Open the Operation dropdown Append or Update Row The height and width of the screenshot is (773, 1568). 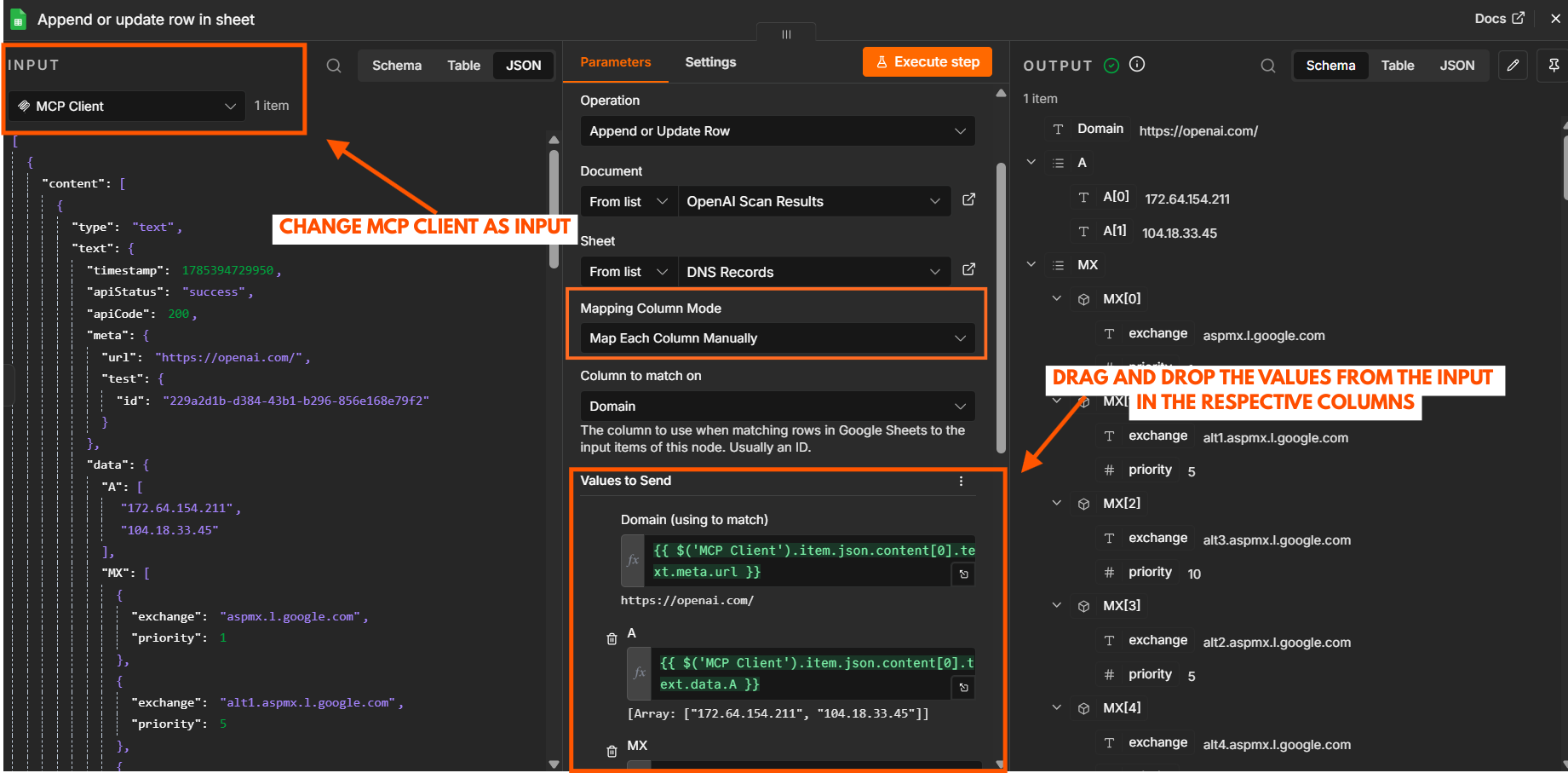pos(778,131)
